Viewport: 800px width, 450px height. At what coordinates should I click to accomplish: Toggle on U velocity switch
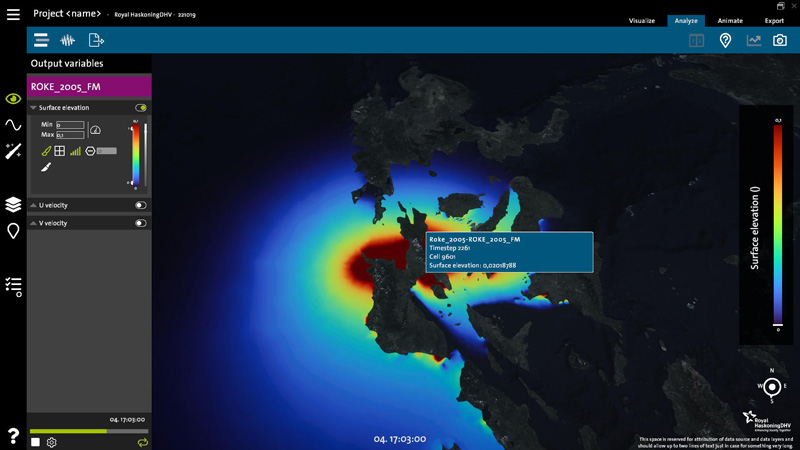[141, 205]
